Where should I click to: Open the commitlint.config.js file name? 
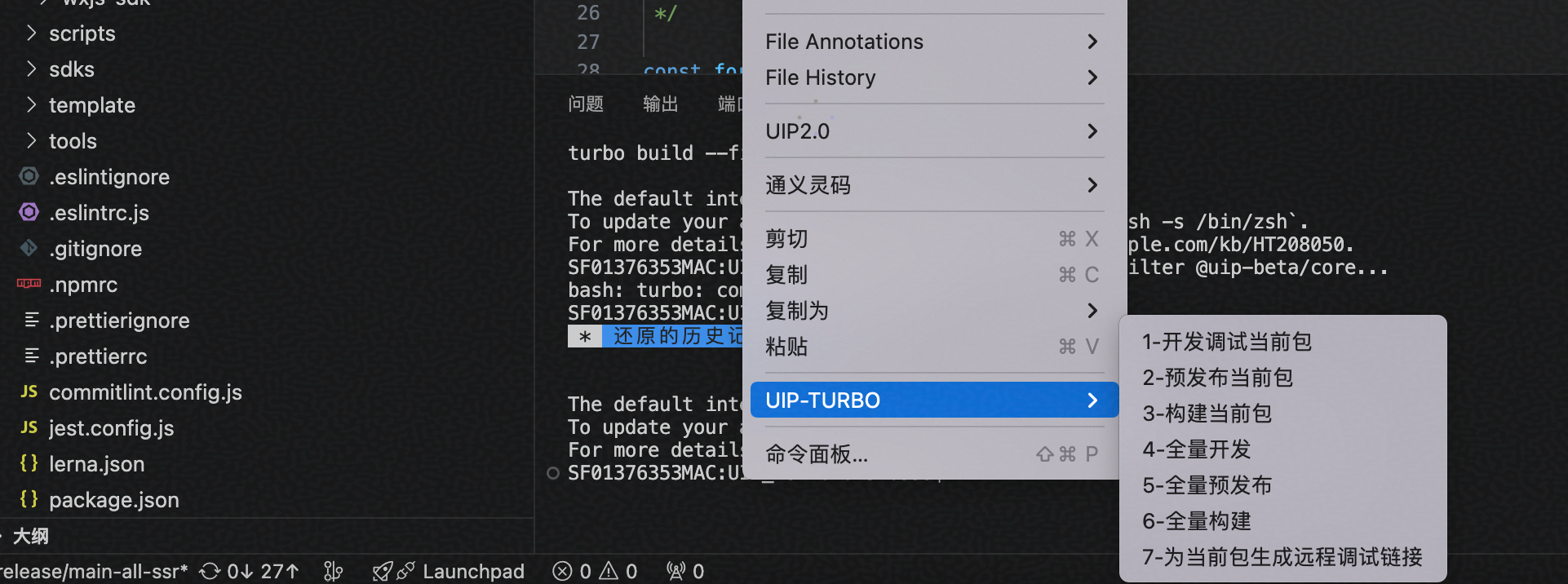click(145, 392)
